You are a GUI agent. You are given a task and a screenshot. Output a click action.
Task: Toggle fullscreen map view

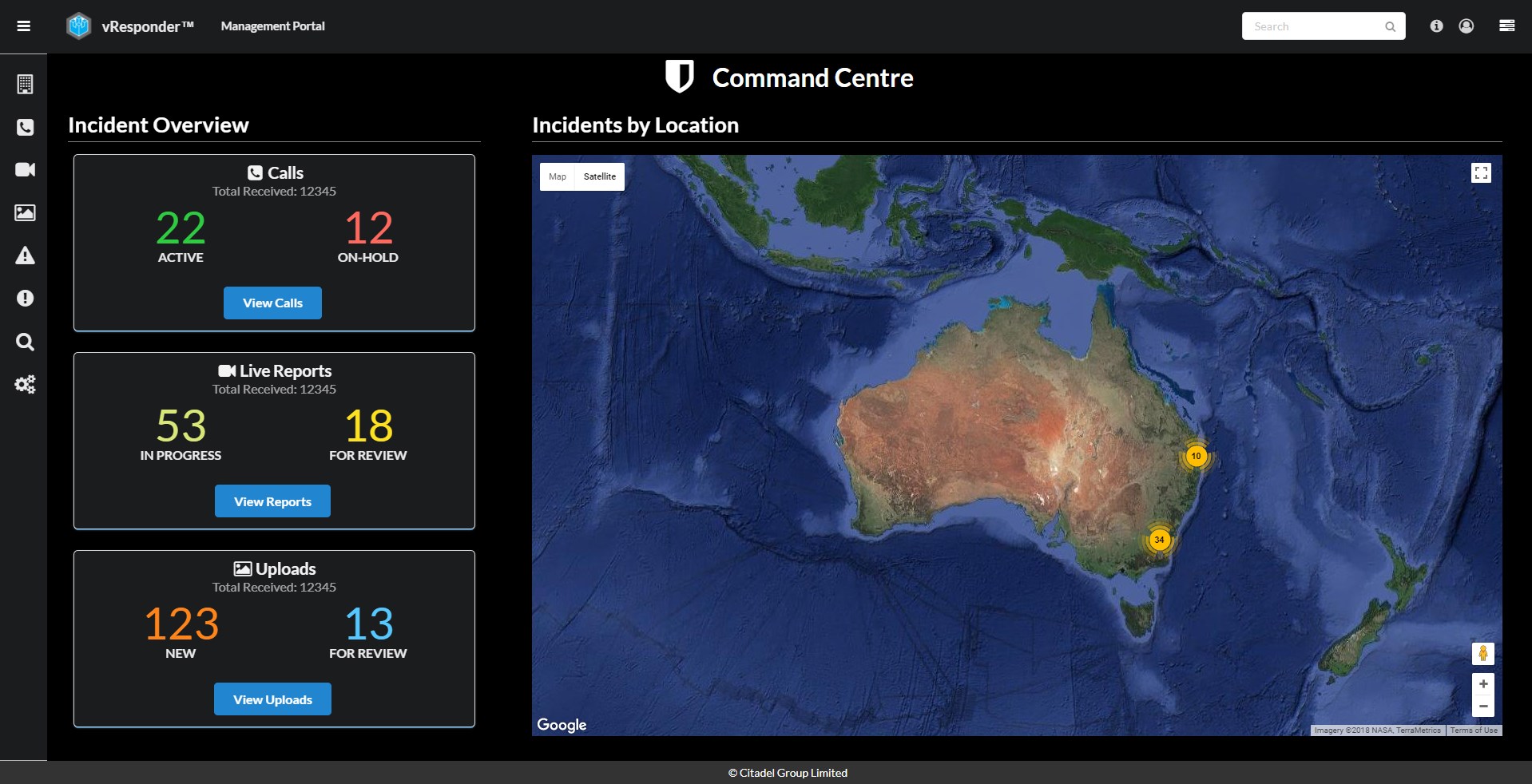(1481, 173)
